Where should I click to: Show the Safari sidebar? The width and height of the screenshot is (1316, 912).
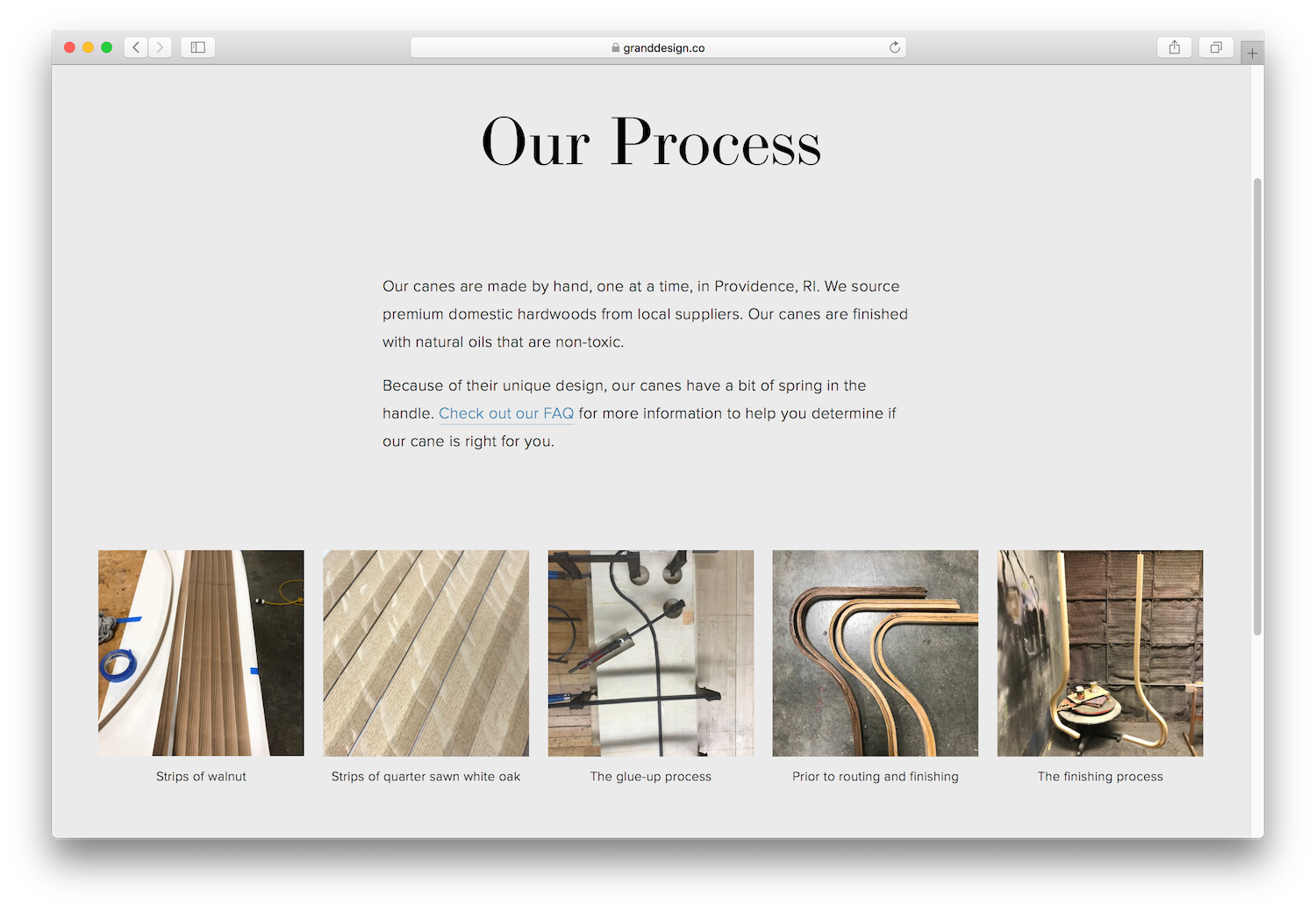point(198,47)
